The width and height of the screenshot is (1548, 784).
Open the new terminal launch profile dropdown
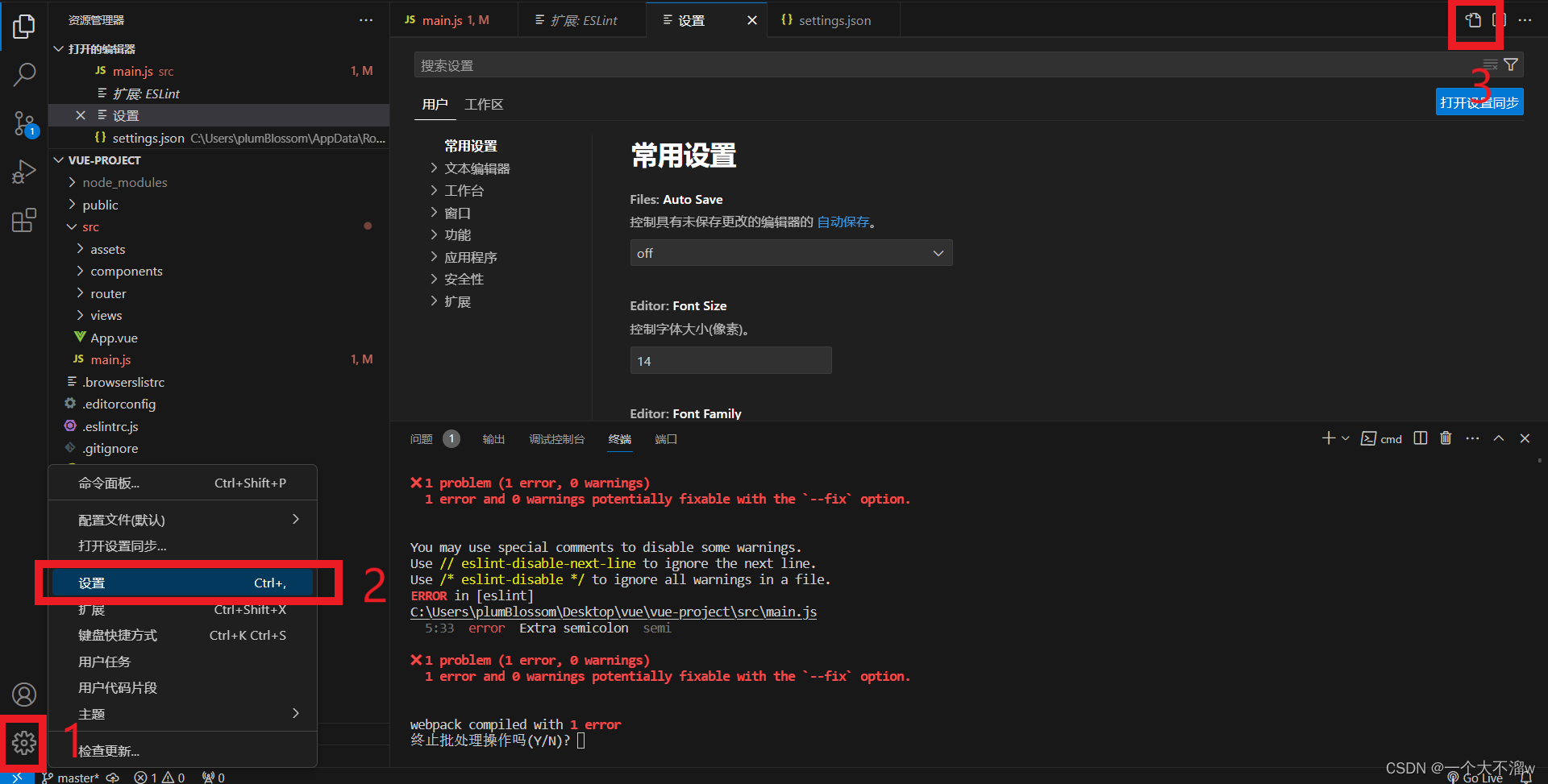tap(1345, 438)
